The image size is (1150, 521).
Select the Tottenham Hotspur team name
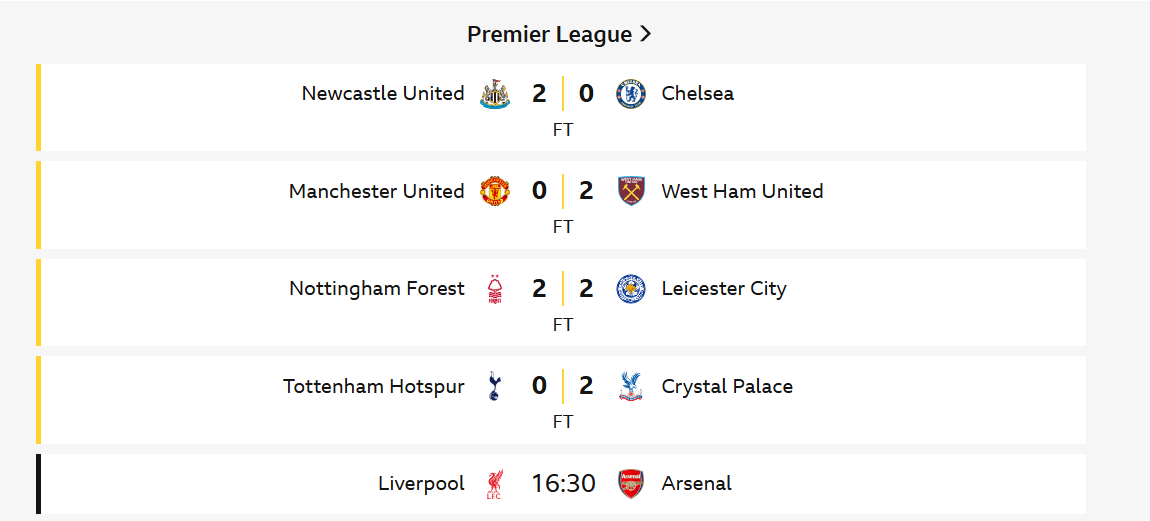click(374, 387)
